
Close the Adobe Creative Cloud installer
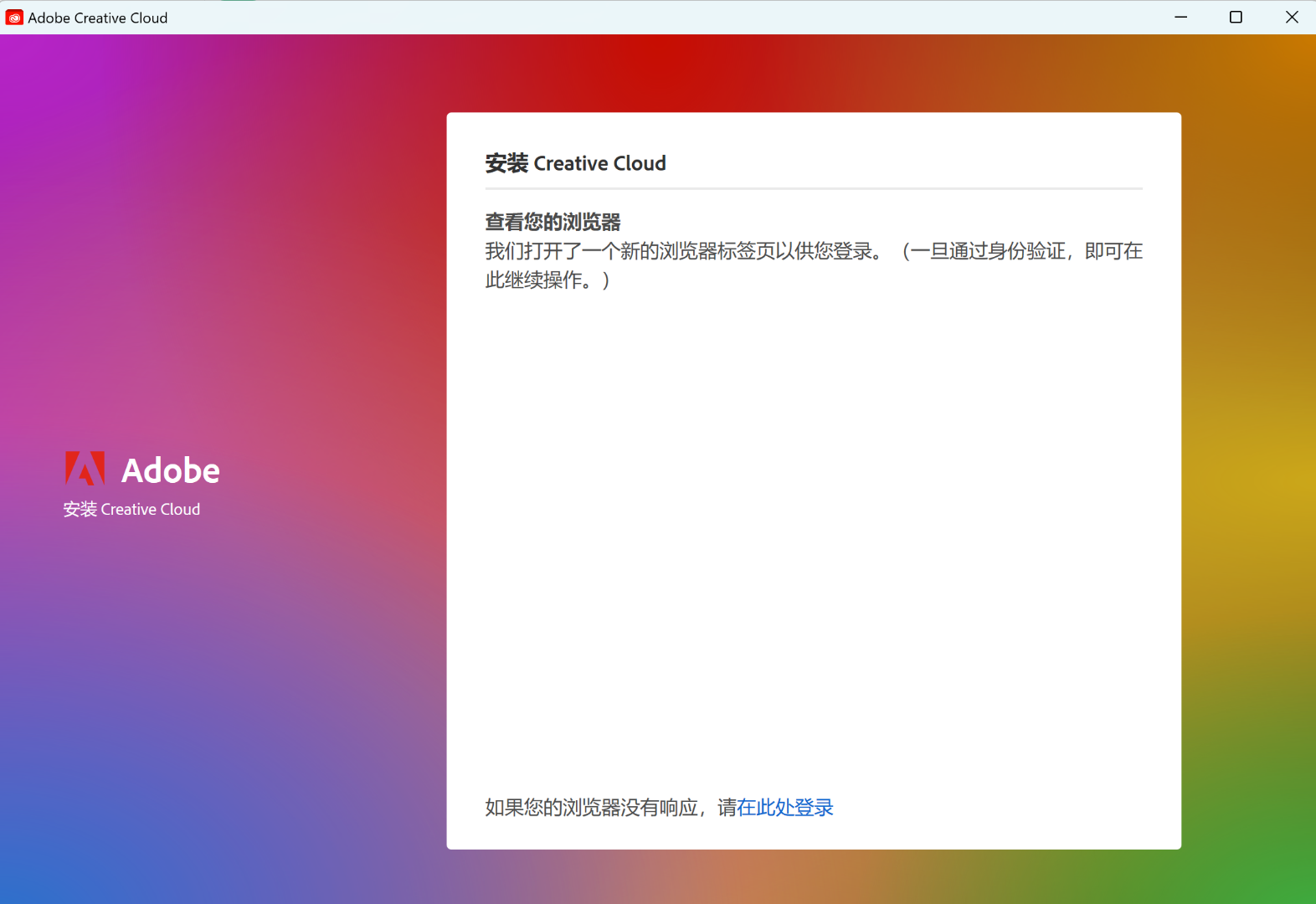1291,18
